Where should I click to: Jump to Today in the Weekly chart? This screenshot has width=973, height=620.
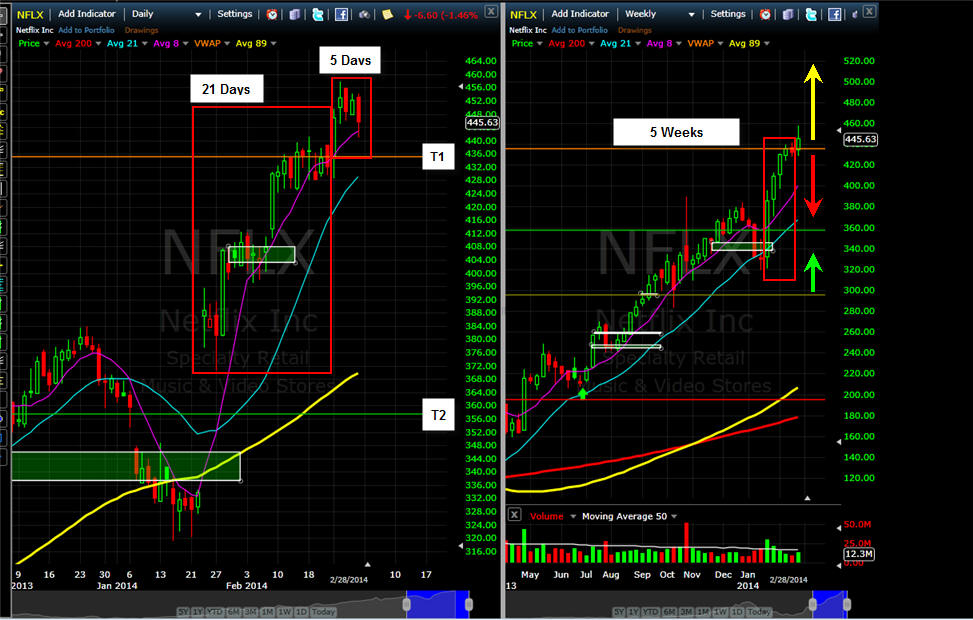click(x=759, y=612)
